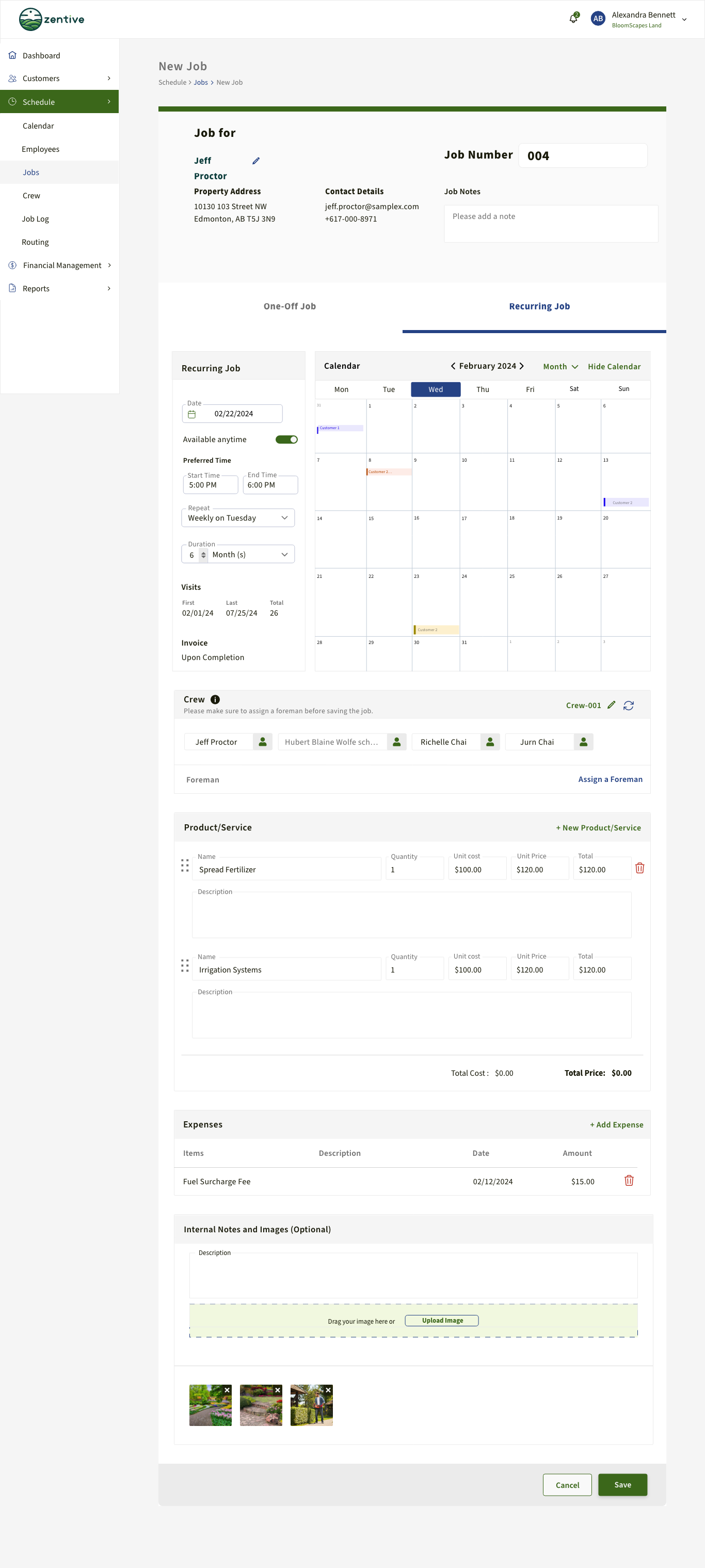Click the refresh icon next to Crew-001
The image size is (705, 1568).
click(x=628, y=705)
